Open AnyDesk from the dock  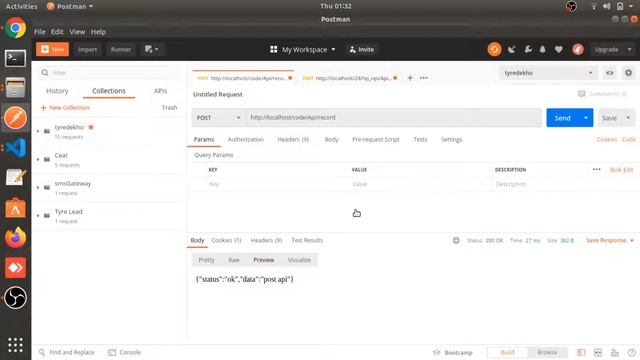[16, 268]
